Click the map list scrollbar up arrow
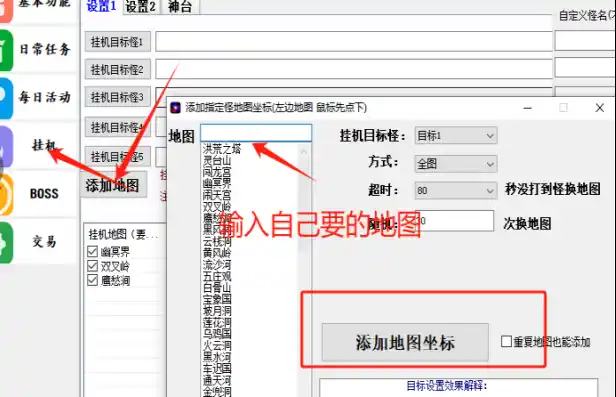The width and height of the screenshot is (616, 397). 304,152
